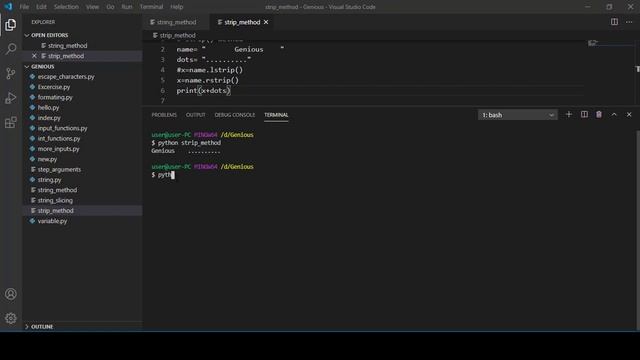Viewport: 640px width, 360px height.
Task: Click the editor minimap preview
Action: pos(593,43)
